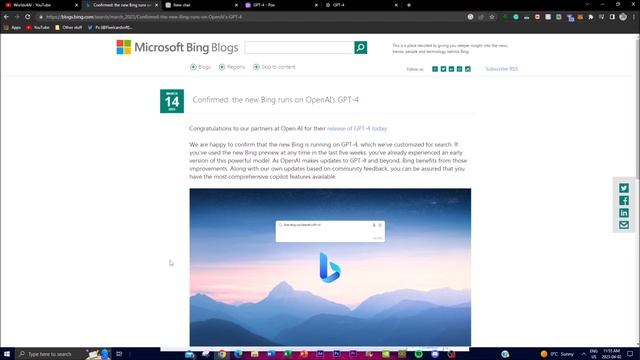Open the 'release of GPT-4 today' link
The width and height of the screenshot is (640, 360).
pos(357,128)
